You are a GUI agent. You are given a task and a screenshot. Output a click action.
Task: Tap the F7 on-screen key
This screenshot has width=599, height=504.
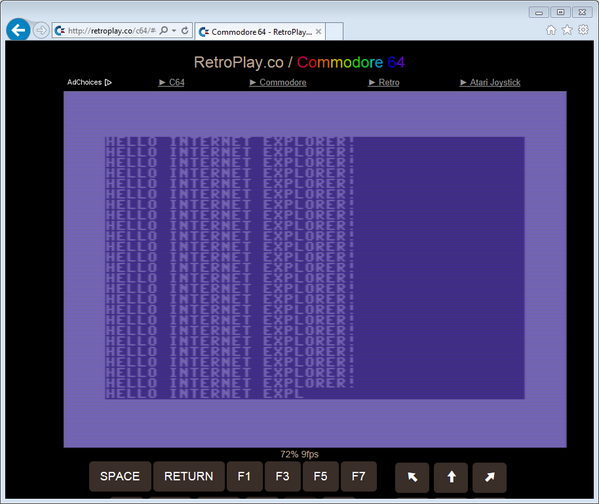(358, 476)
